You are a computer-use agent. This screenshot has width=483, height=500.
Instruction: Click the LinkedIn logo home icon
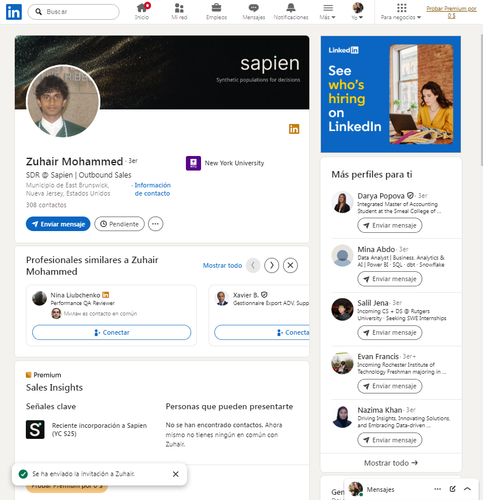click(14, 12)
